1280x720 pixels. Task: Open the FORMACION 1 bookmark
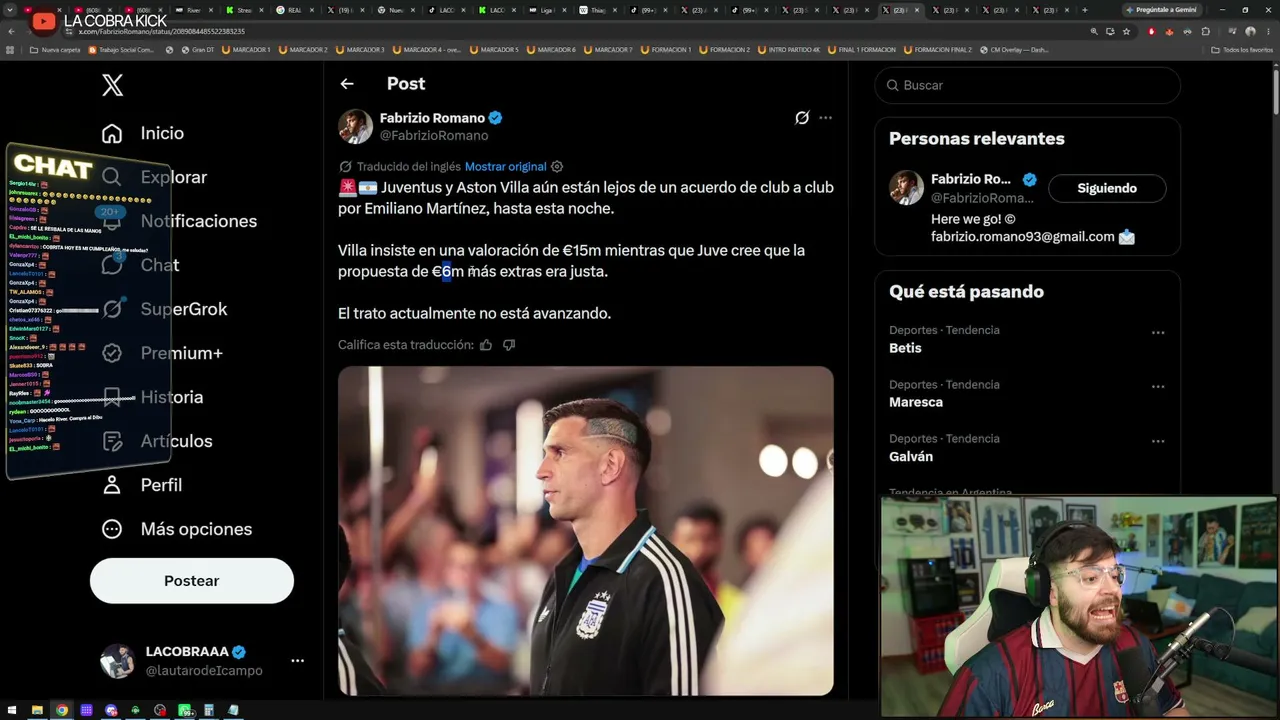(665, 50)
